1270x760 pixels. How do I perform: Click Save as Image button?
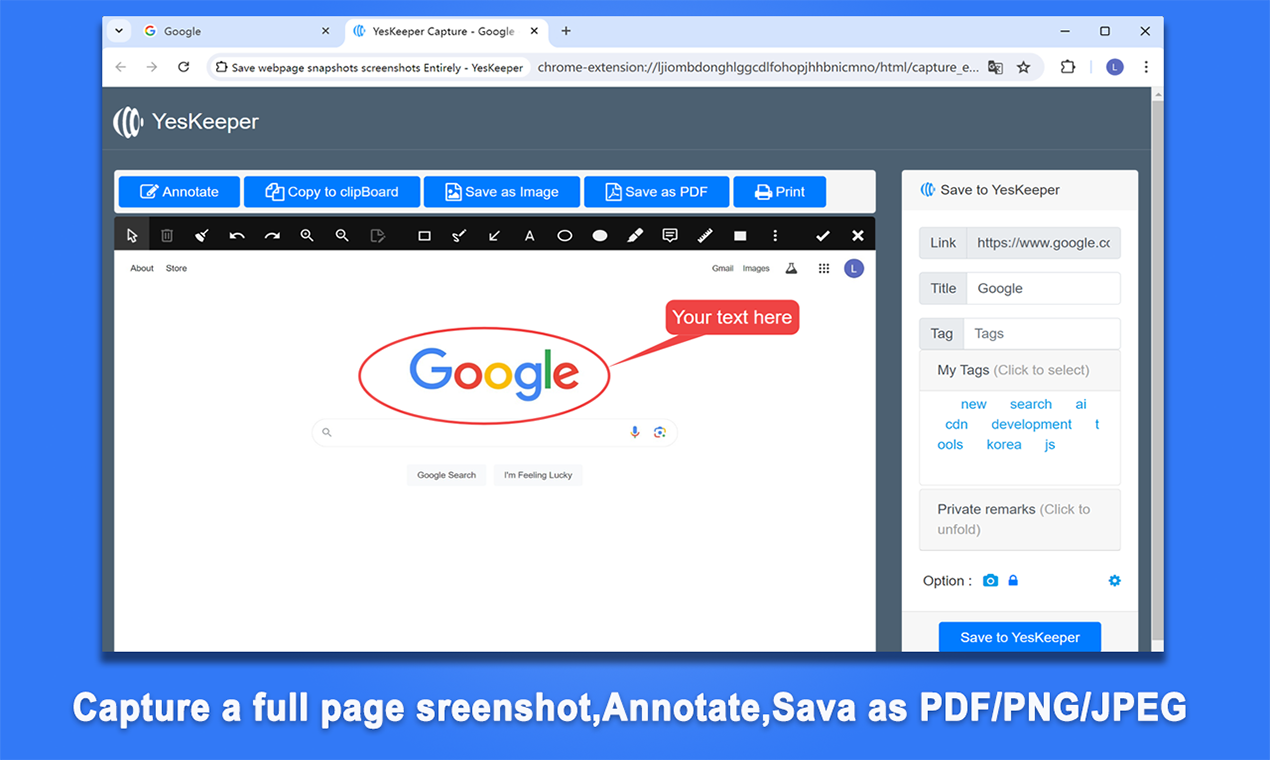[502, 192]
